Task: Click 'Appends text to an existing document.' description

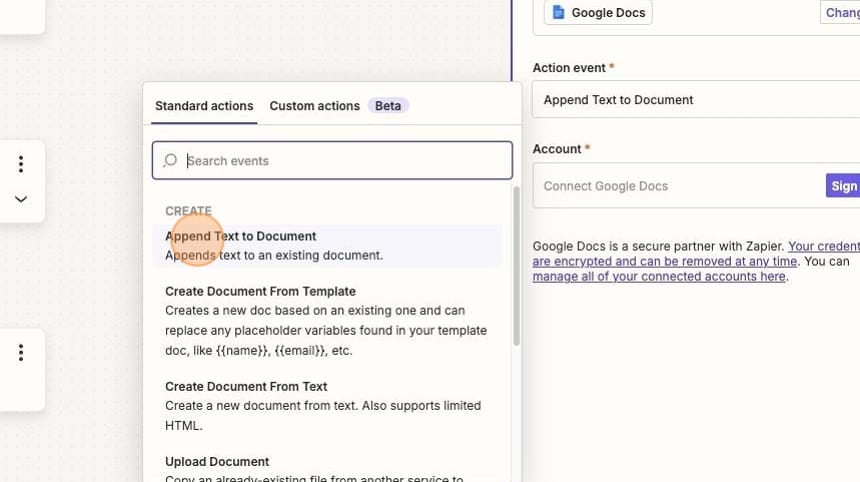Action: coord(274,256)
